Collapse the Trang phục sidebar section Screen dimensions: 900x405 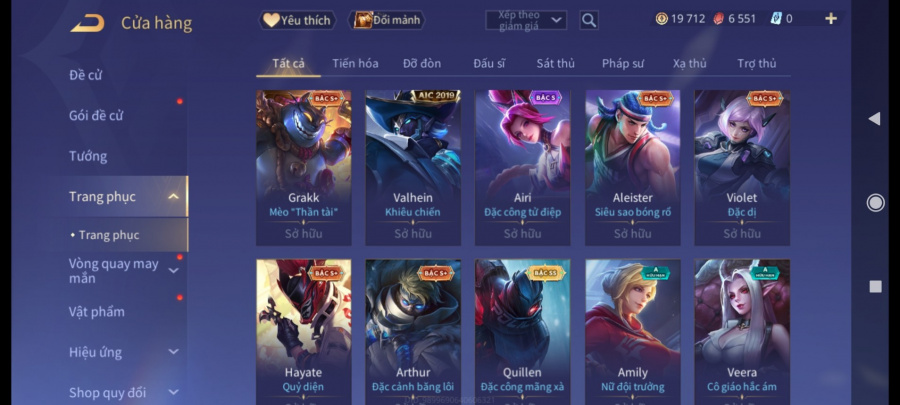click(173, 197)
